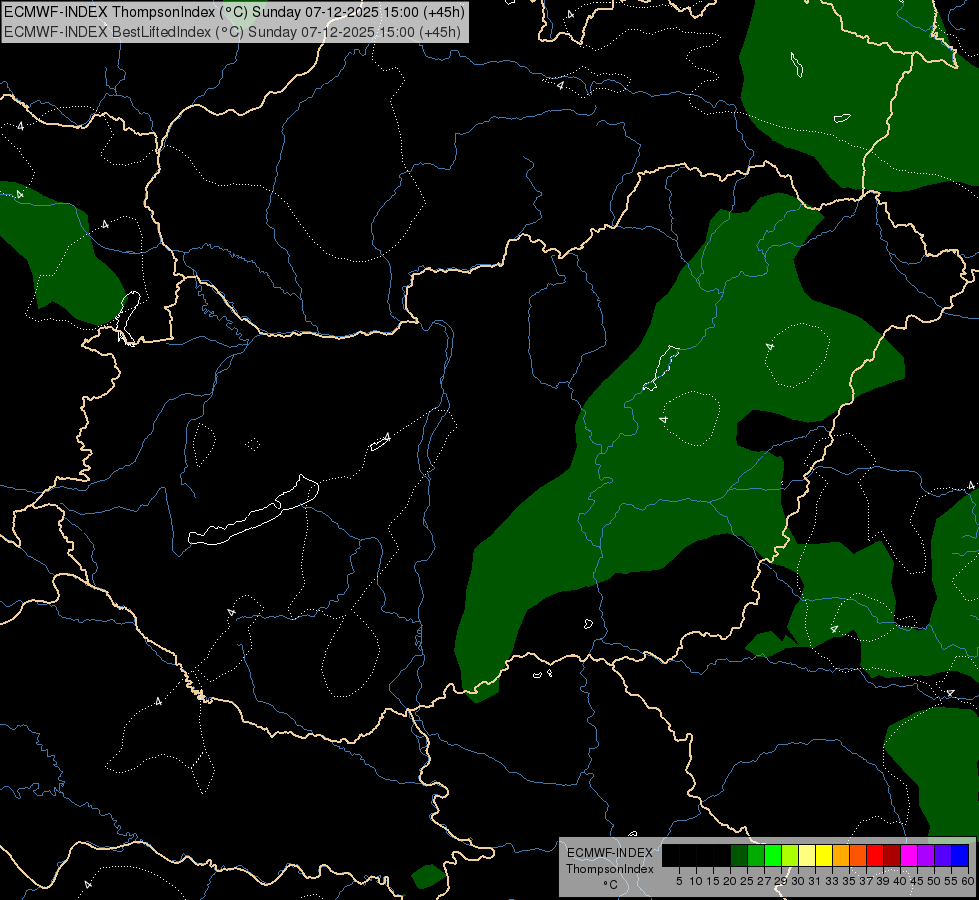The height and width of the screenshot is (900, 979).
Task: Select the indigo 50–55 legend swatch
Action: point(943,855)
